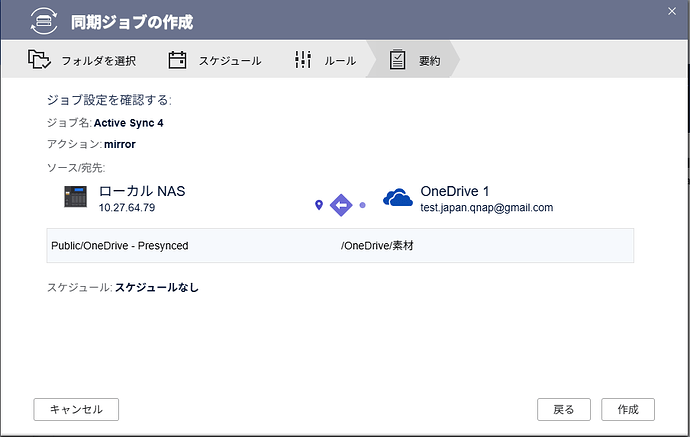This screenshot has width=690, height=437.
Task: Click the OneDrive cloud icon
Action: tap(398, 198)
